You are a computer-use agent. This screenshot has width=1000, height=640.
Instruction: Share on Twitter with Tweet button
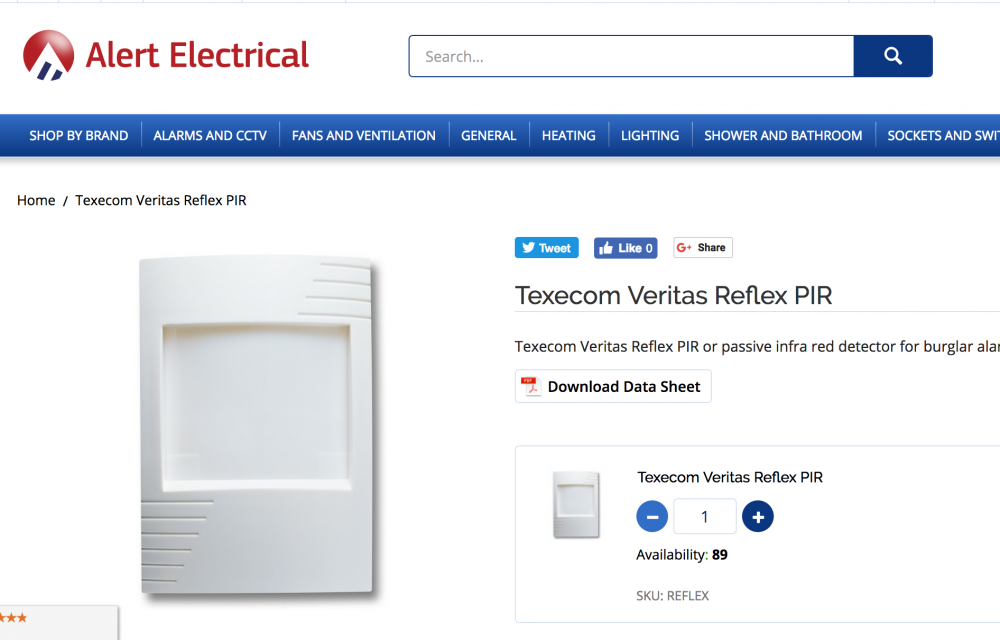547,248
